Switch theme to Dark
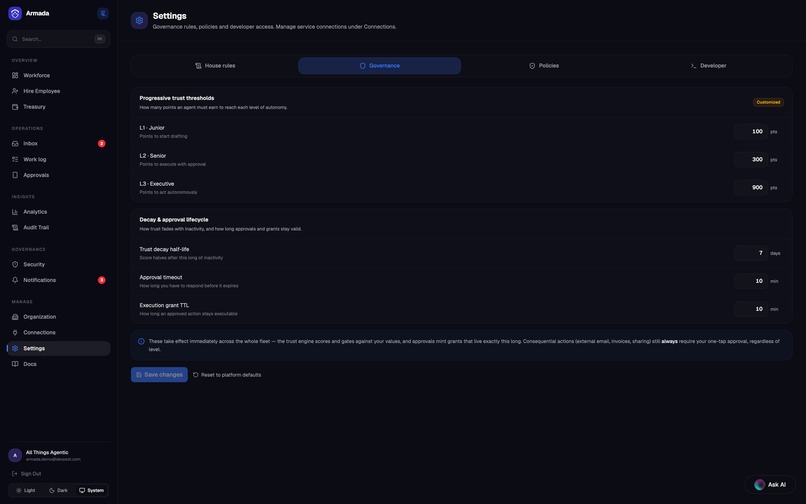Viewport: 806px width, 504px height. pos(58,491)
